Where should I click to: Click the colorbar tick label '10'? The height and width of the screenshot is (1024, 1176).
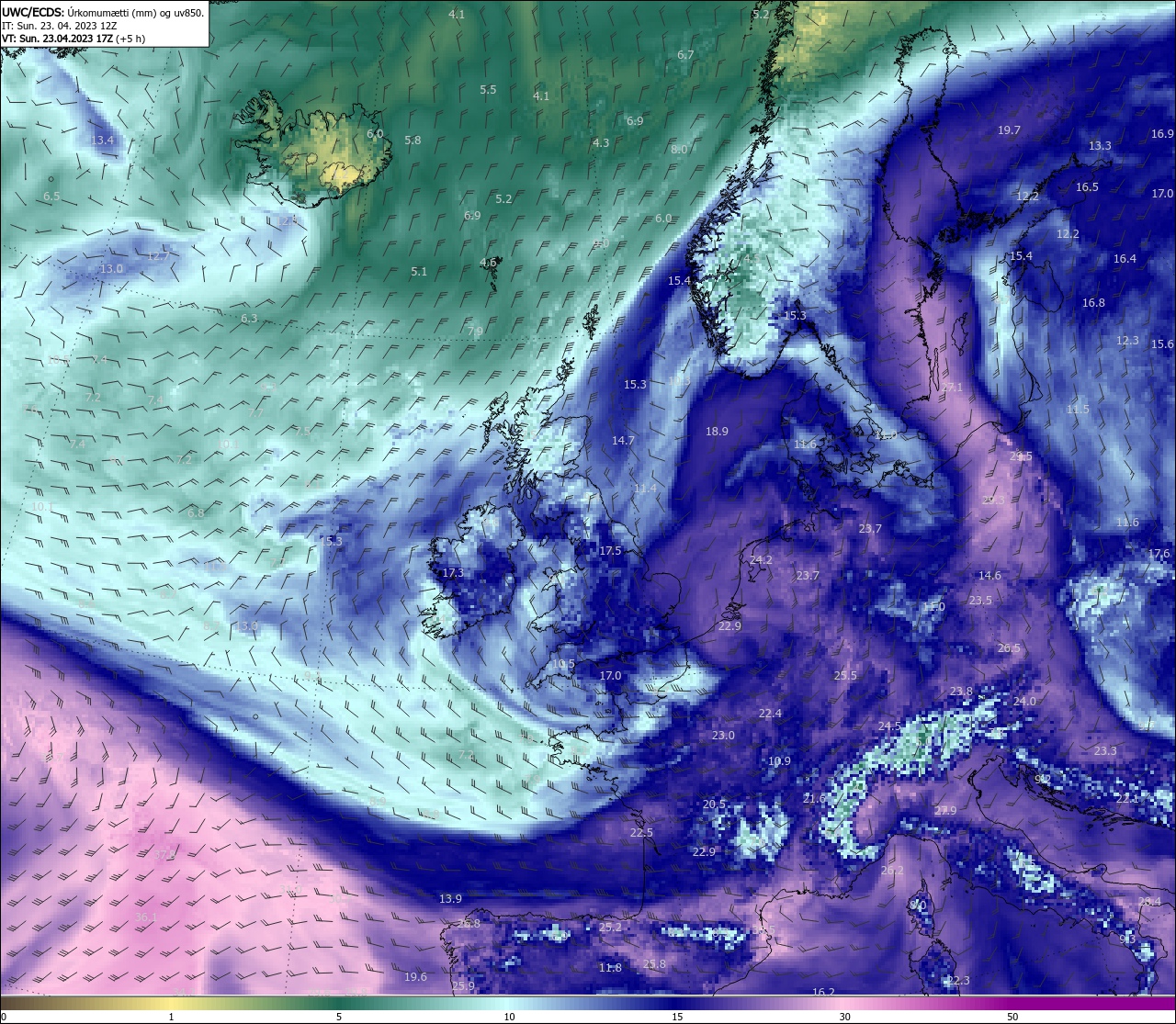coord(508,1017)
